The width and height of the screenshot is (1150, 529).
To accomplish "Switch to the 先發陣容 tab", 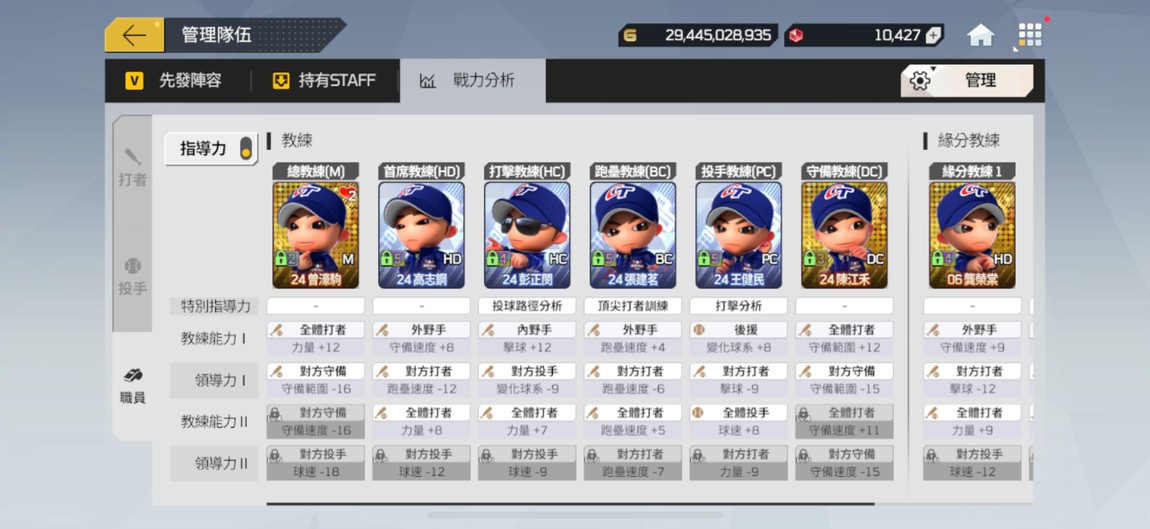I will point(175,81).
